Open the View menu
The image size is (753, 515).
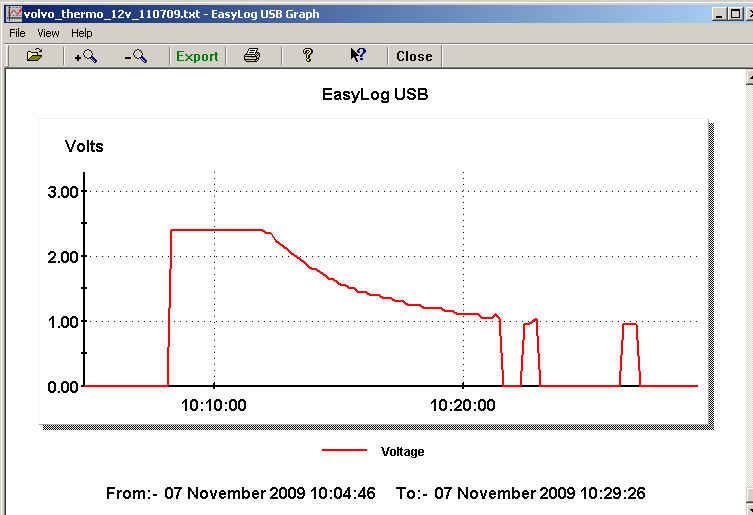pos(48,33)
